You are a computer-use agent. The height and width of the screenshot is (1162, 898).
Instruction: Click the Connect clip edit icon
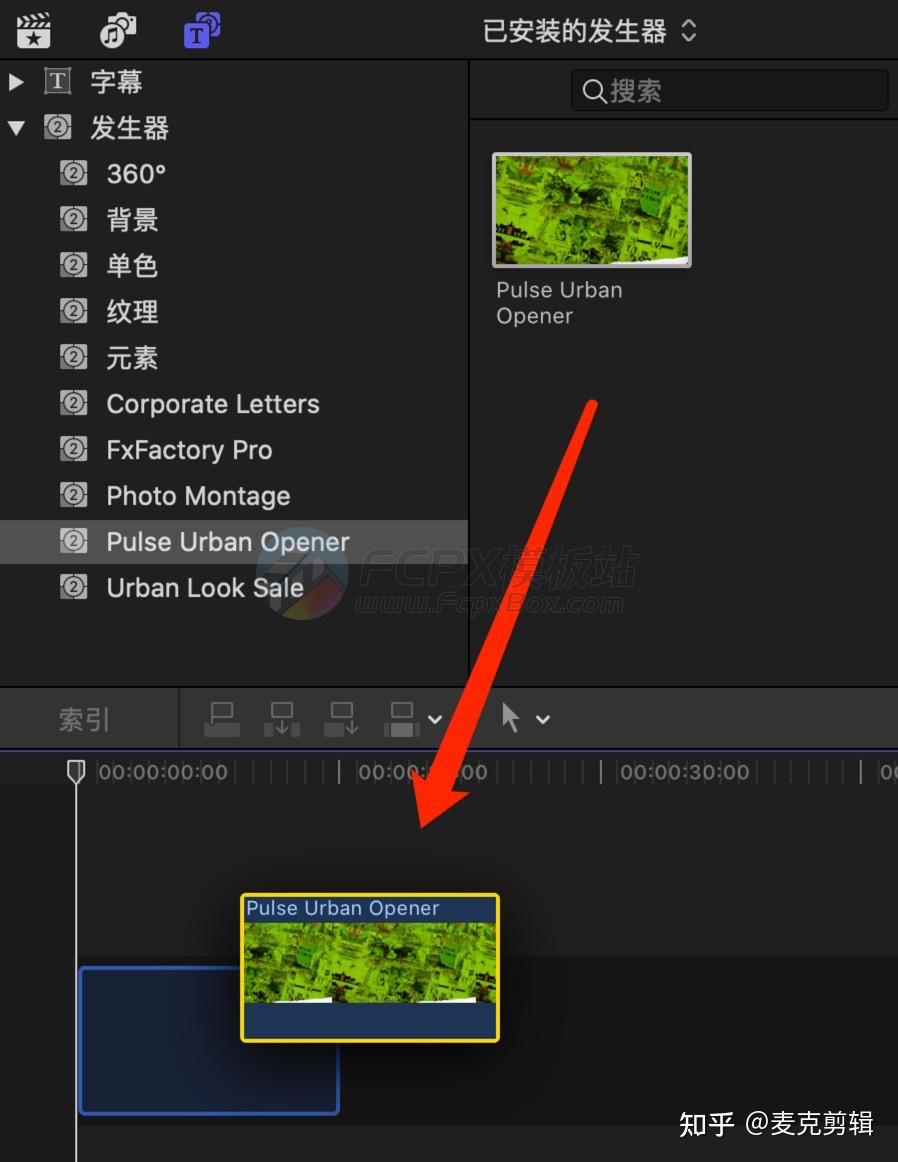[x=221, y=718]
